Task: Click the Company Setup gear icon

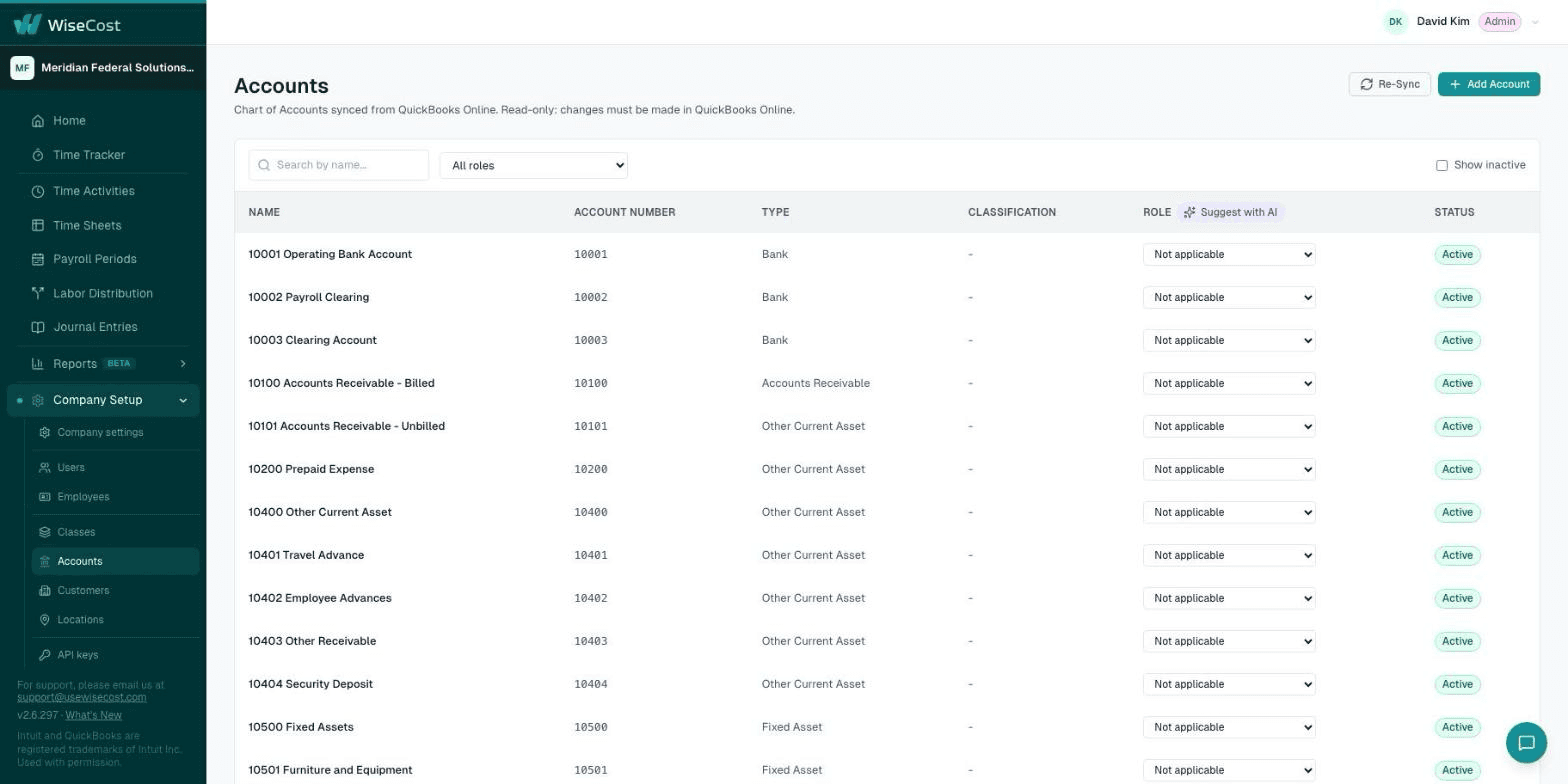Action: (x=38, y=400)
